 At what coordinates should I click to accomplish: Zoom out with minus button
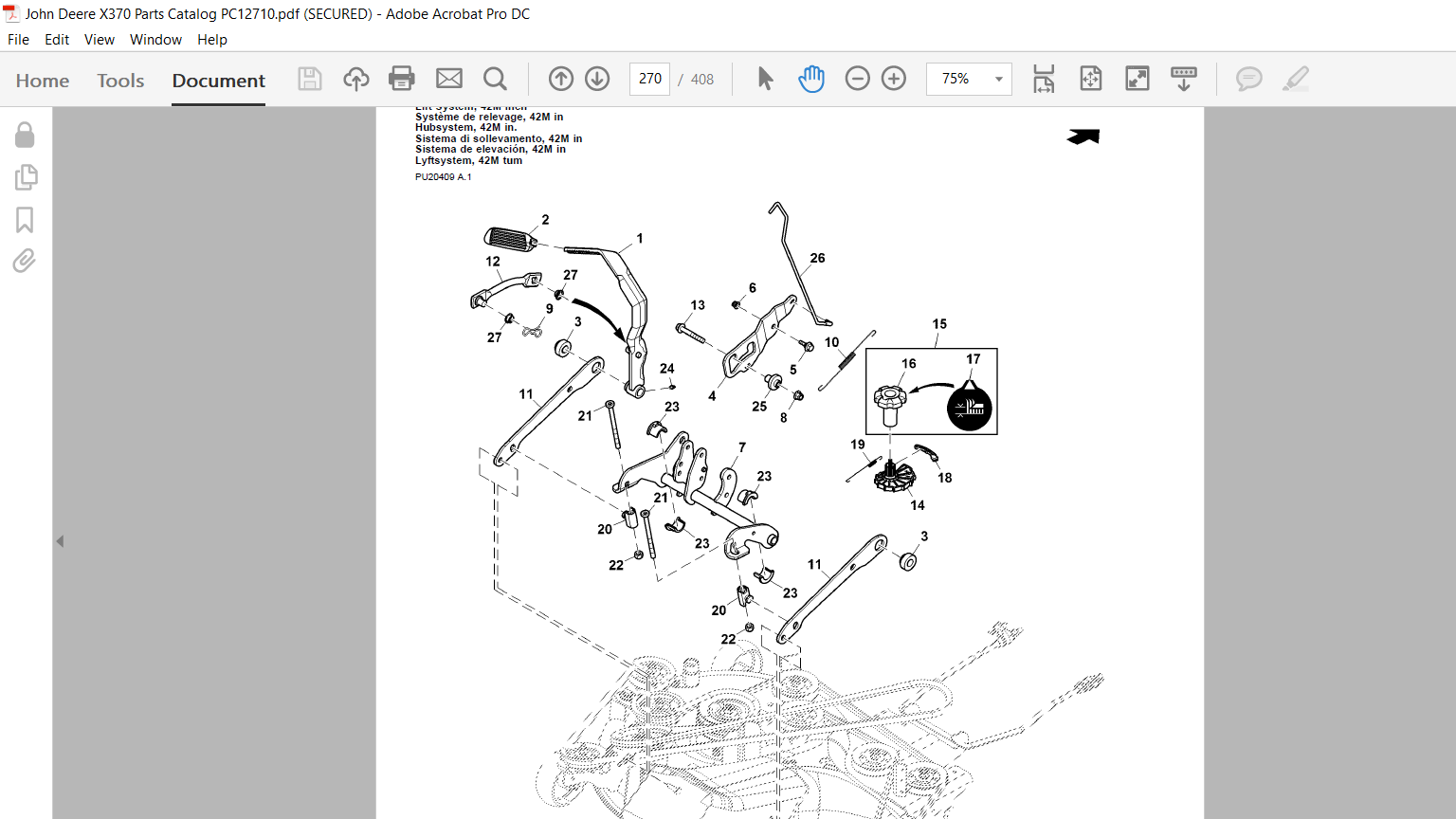(858, 79)
